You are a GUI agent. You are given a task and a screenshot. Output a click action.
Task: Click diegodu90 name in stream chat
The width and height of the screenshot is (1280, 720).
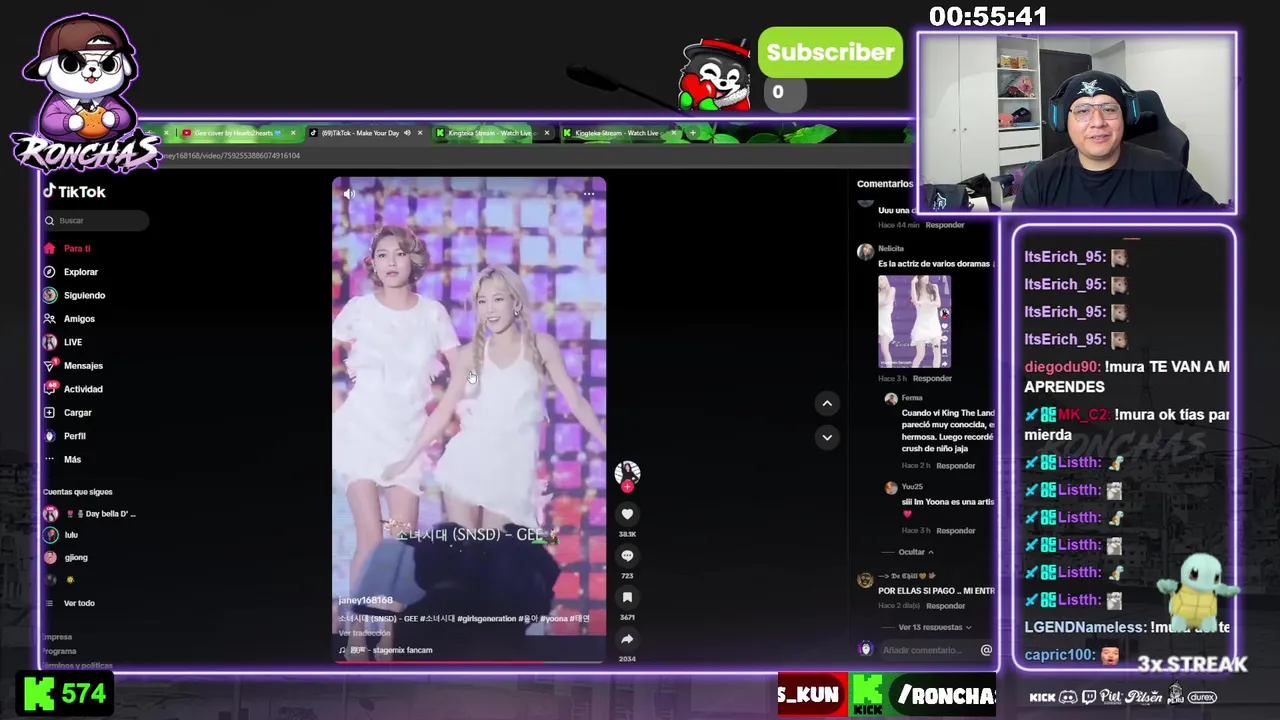coord(1062,367)
